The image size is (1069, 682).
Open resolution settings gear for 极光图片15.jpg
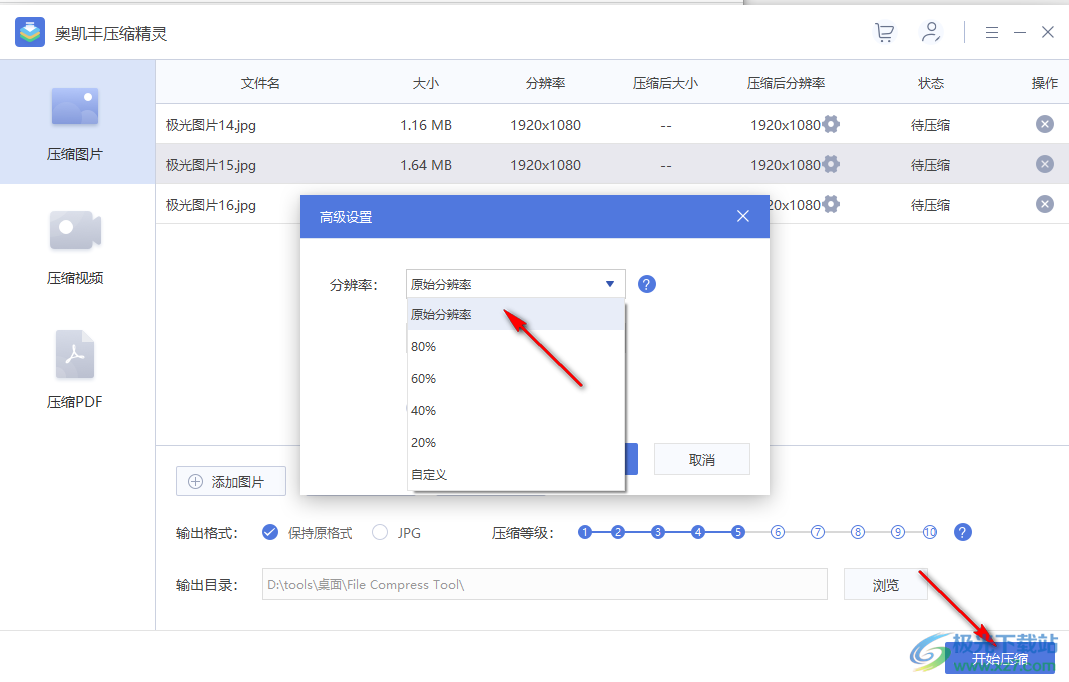pyautogui.click(x=831, y=164)
